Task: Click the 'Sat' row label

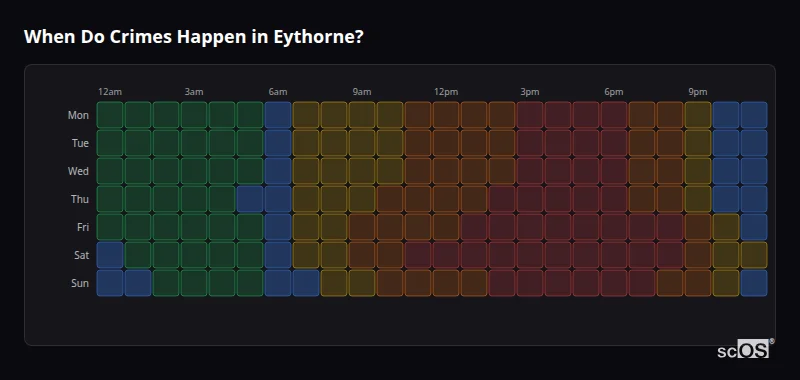Action: (82, 256)
